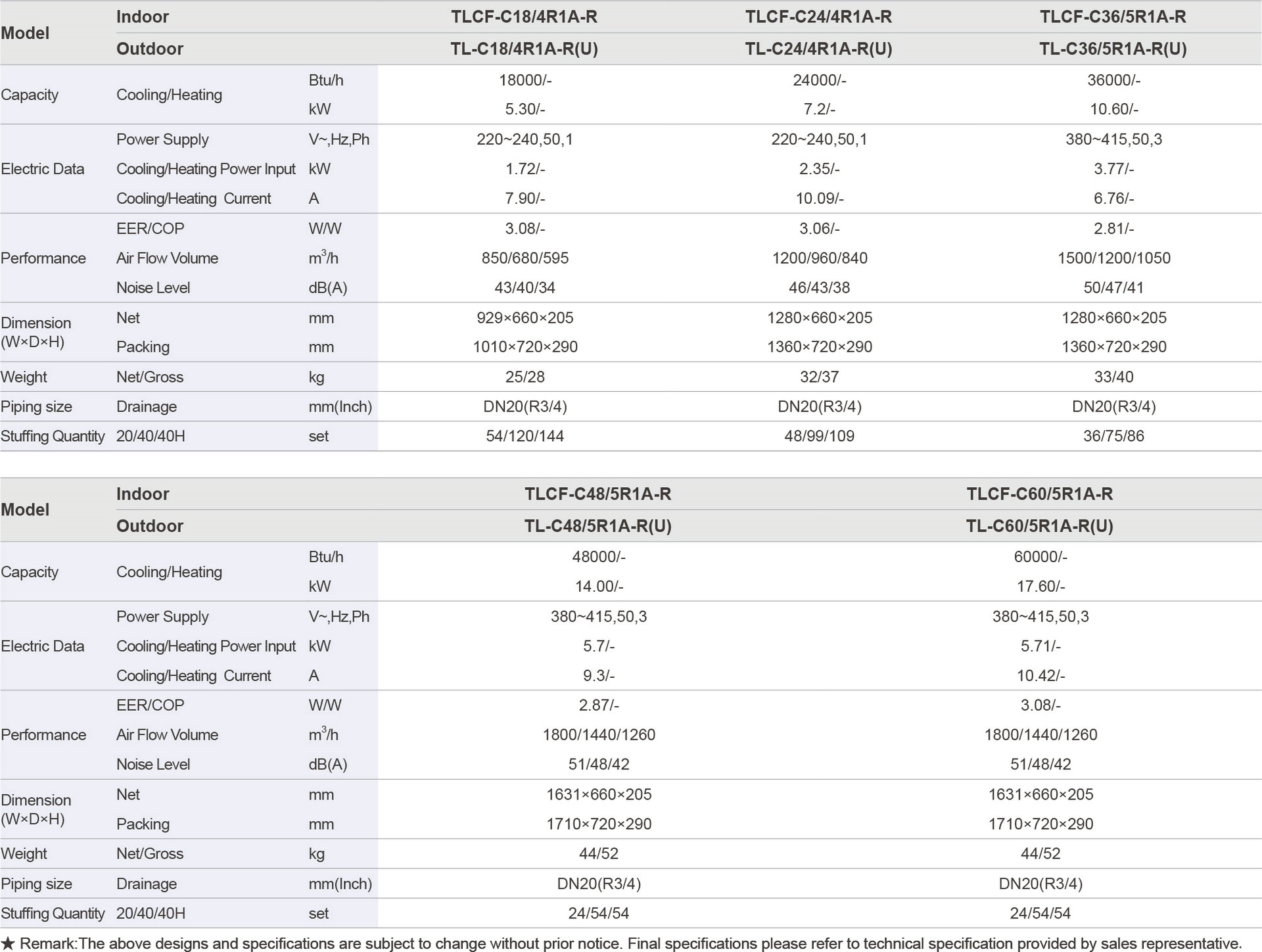Click the TL-C24/4R1A-R(U) outdoor model header
The width and height of the screenshot is (1262, 952).
[x=818, y=49]
